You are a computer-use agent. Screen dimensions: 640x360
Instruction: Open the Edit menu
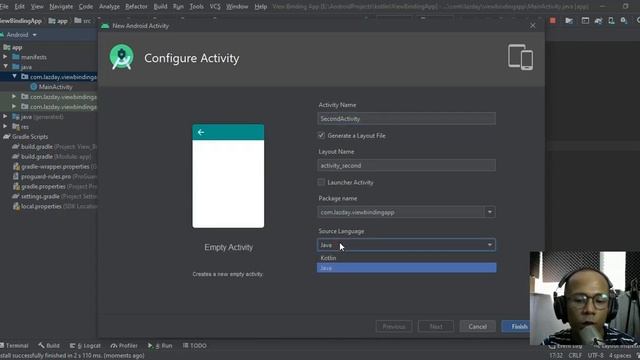pos(19,7)
